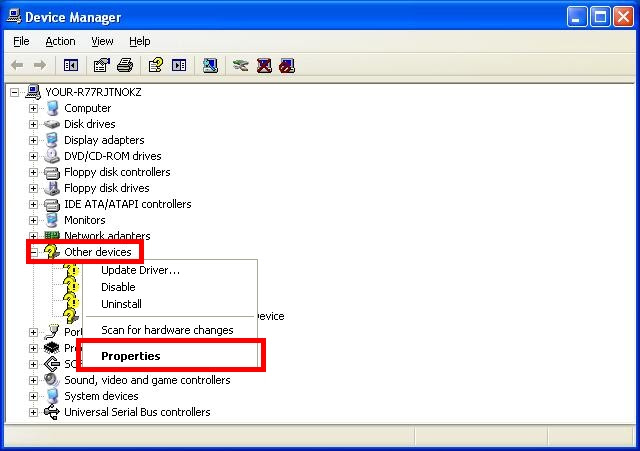The width and height of the screenshot is (640, 451).
Task: Select the Floppy disk controllers label
Action: pyautogui.click(x=117, y=172)
